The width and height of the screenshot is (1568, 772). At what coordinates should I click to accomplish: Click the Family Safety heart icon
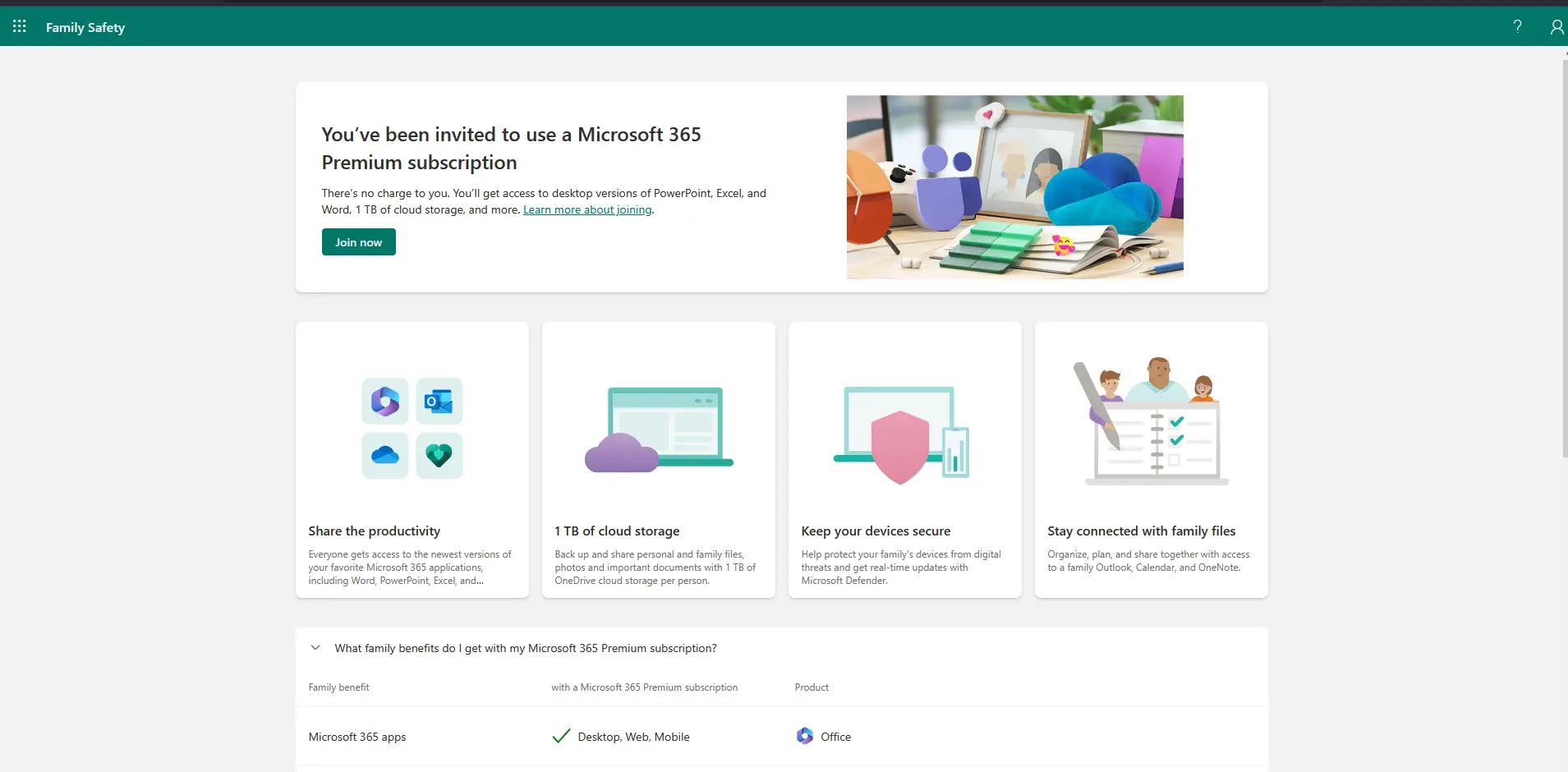(439, 455)
